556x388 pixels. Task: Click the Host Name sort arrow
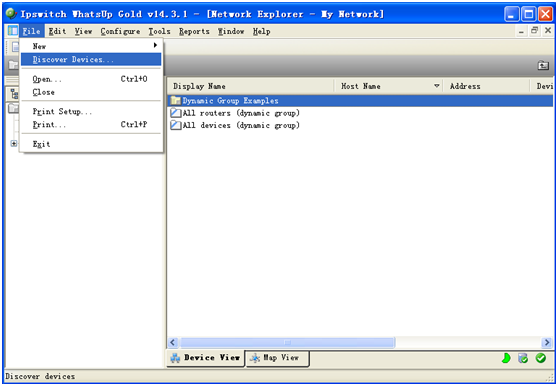pyautogui.click(x=437, y=86)
